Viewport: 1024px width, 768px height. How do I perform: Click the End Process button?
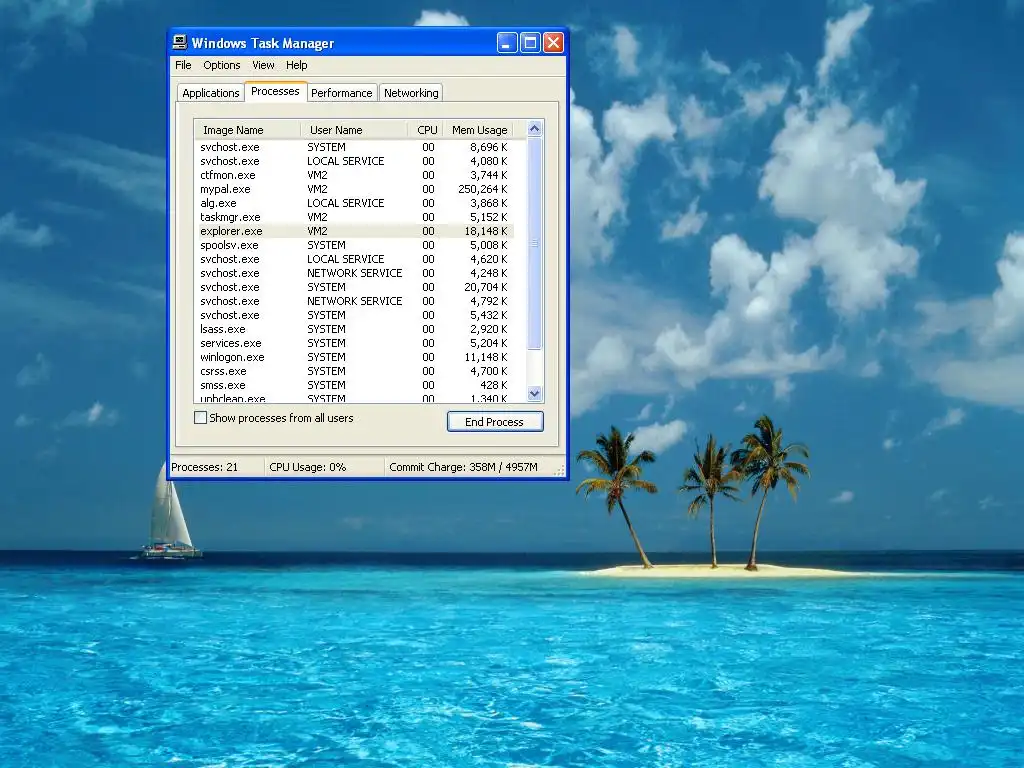495,422
